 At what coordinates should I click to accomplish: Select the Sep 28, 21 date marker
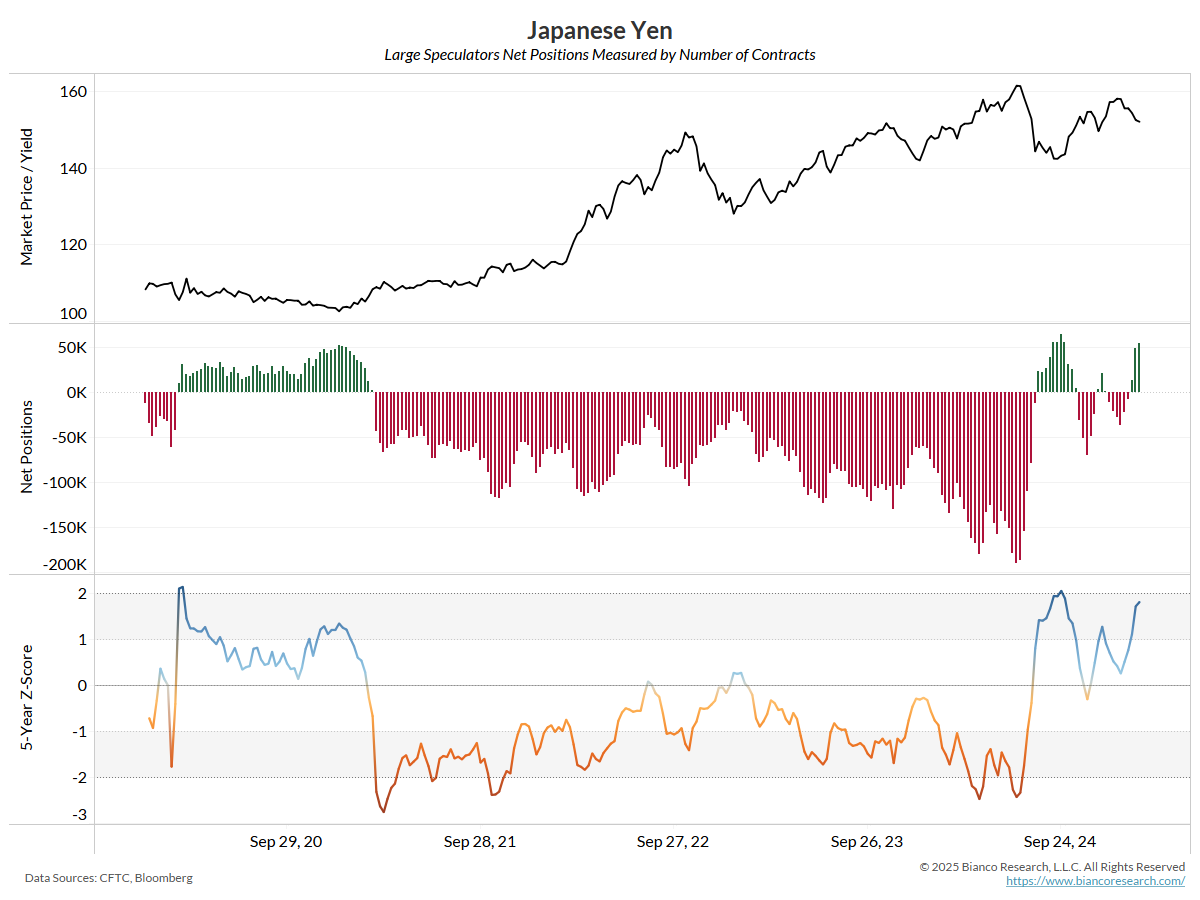click(480, 842)
